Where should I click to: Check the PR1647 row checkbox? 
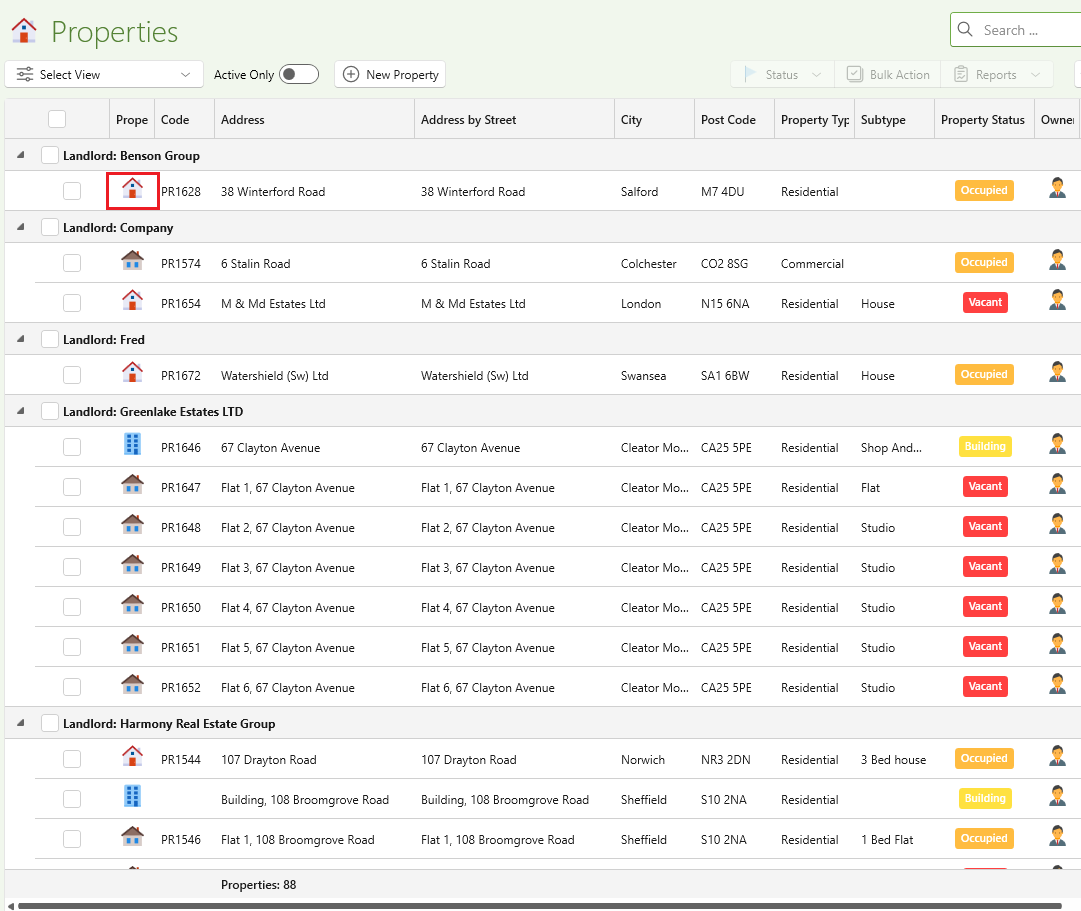(x=72, y=487)
